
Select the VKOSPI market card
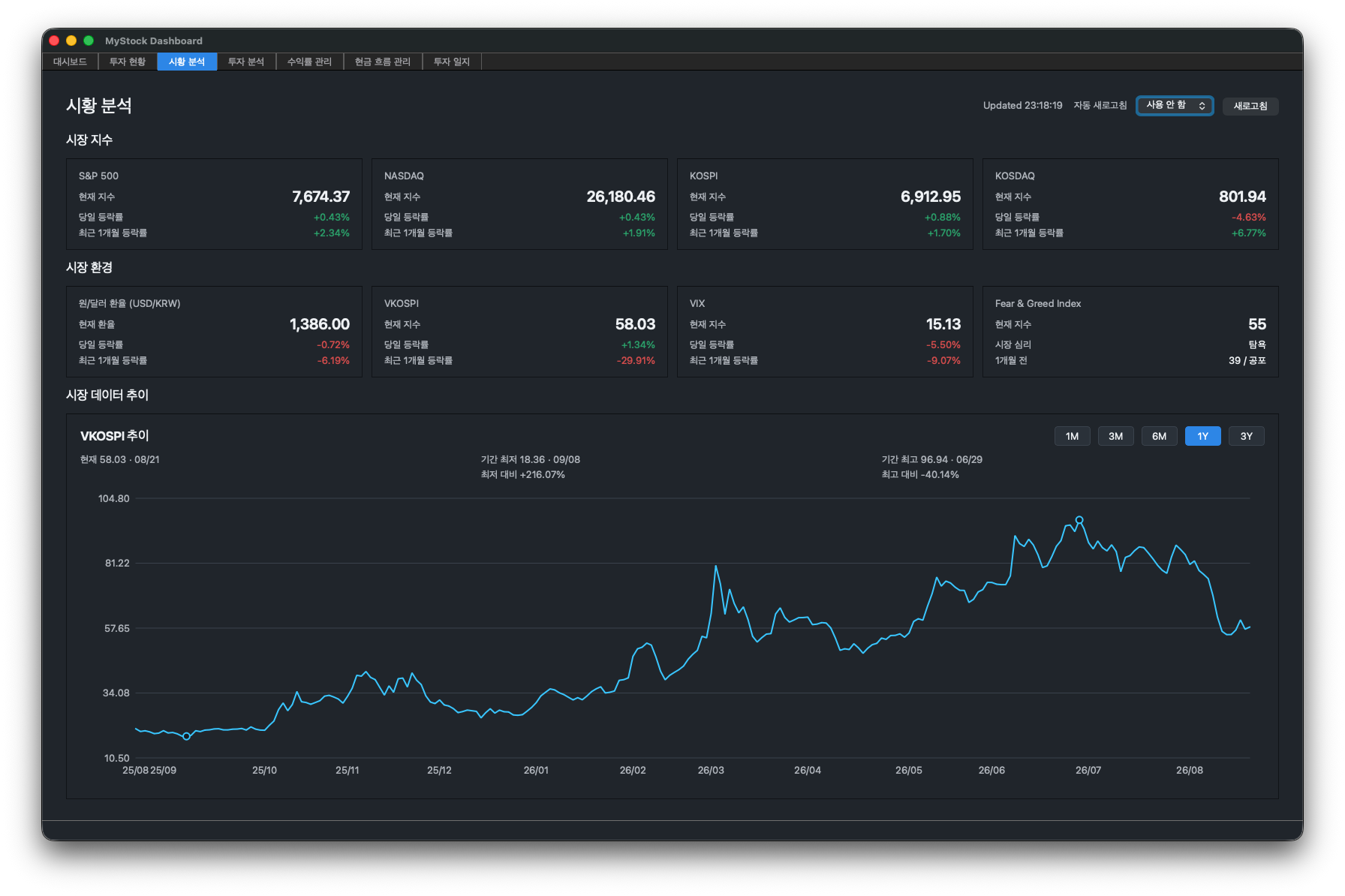tap(519, 332)
